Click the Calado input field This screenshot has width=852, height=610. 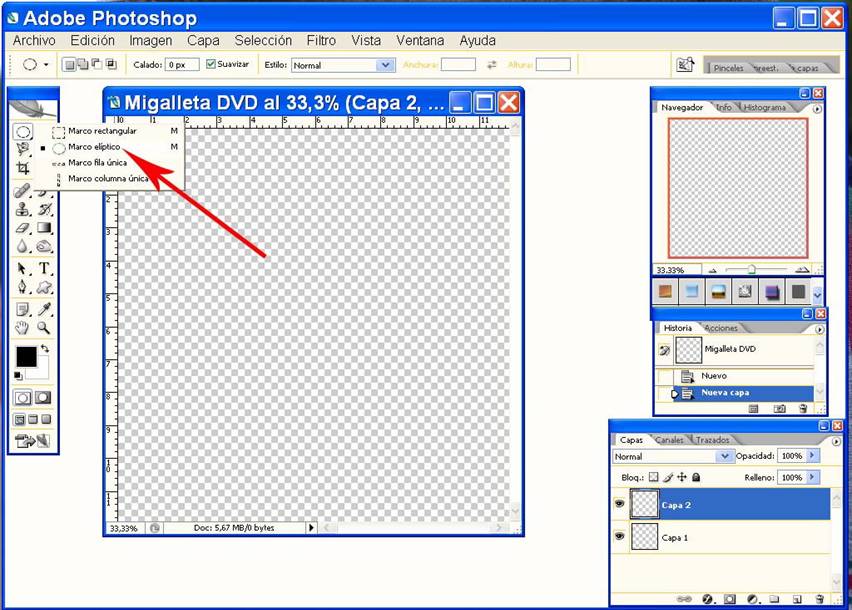(181, 64)
